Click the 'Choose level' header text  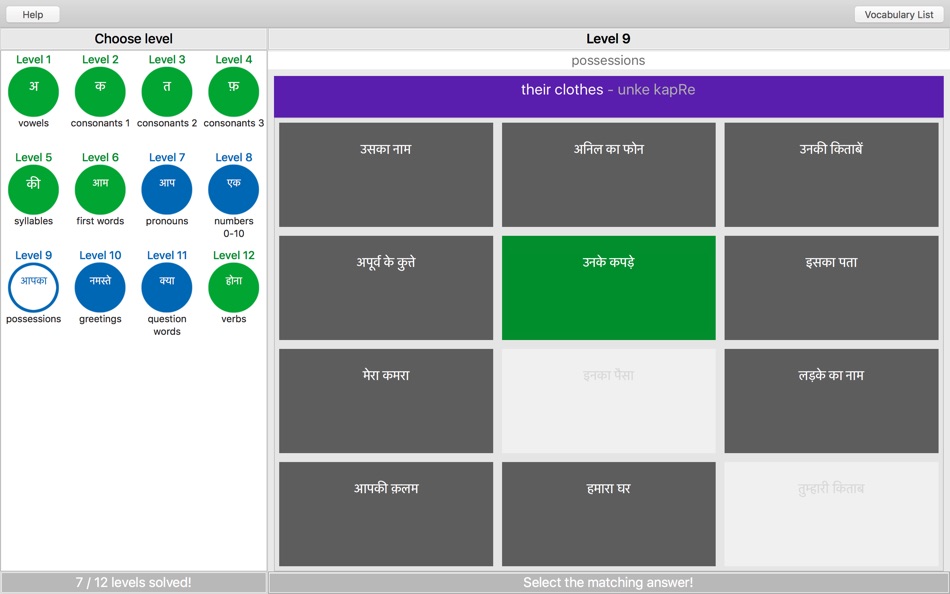pyautogui.click(x=133, y=39)
